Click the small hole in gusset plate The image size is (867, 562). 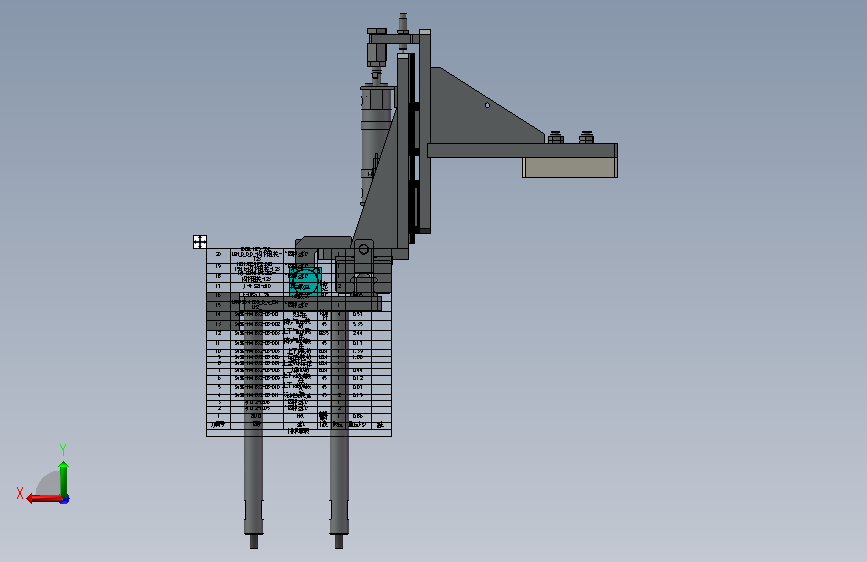487,105
